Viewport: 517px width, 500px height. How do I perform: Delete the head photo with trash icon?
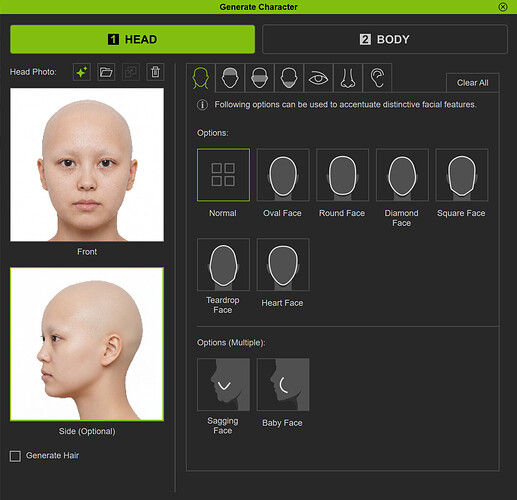[x=155, y=72]
